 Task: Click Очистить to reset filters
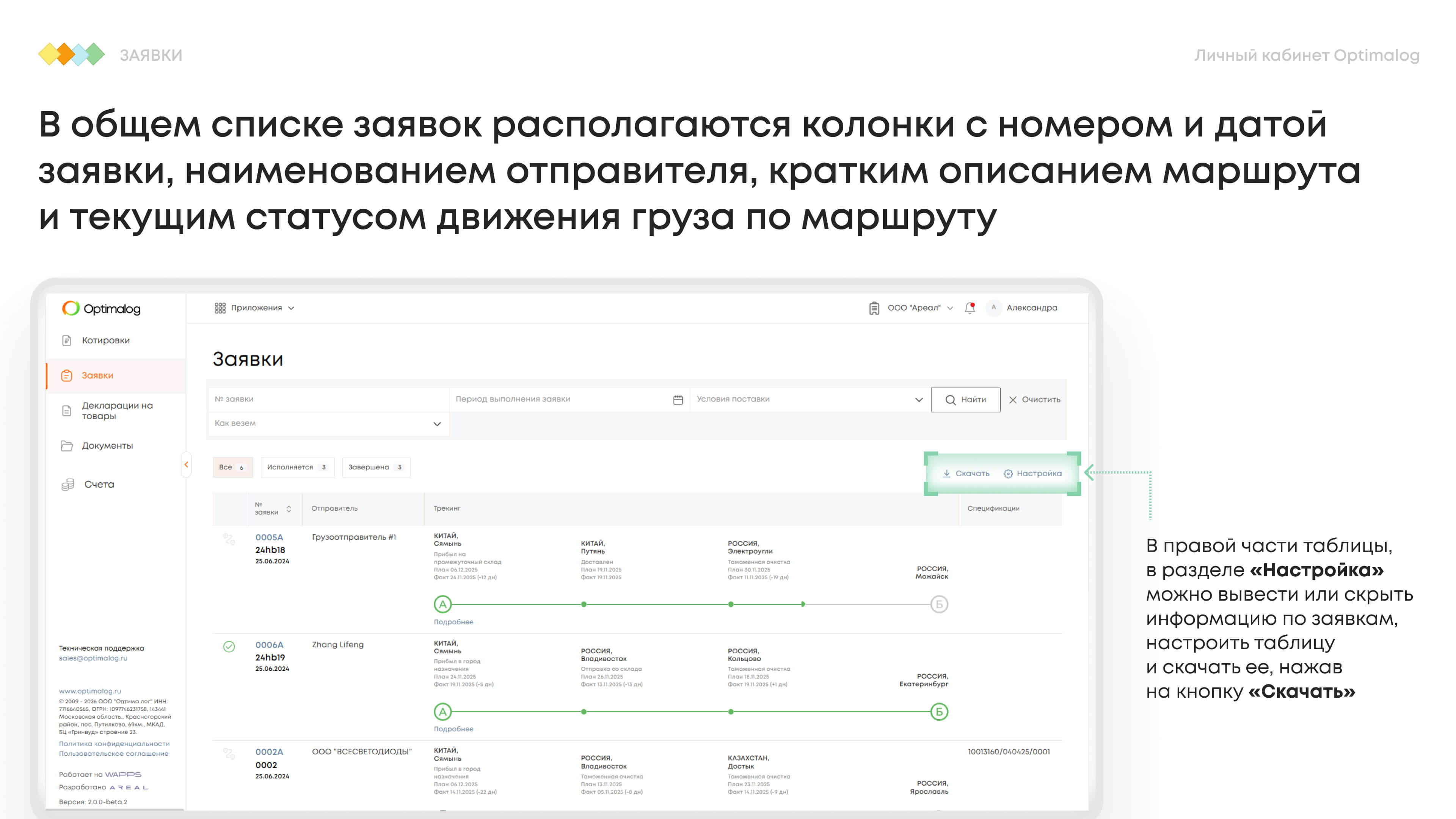click(1034, 400)
